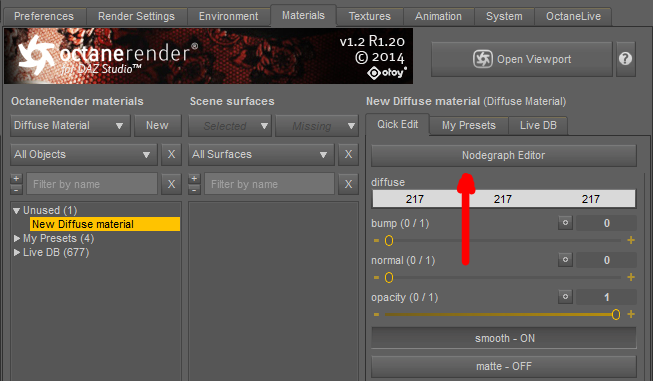The width and height of the screenshot is (653, 381).
Task: Click the diffuse color swatch
Action: [504, 199]
